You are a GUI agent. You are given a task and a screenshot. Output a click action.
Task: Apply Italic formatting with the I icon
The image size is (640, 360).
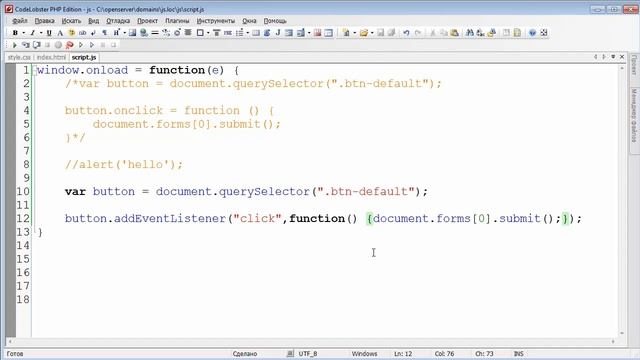[33, 33]
